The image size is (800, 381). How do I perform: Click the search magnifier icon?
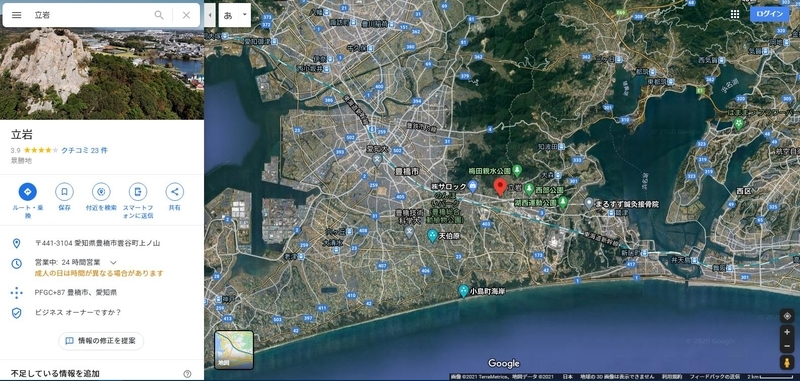[159, 15]
